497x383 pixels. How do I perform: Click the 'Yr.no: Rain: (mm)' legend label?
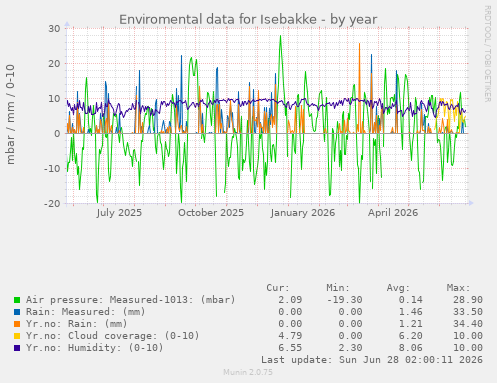[x=77, y=324]
